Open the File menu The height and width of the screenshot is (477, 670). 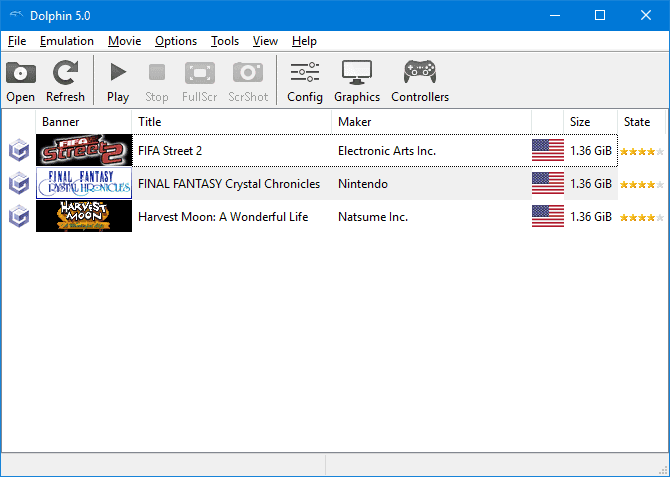click(x=17, y=41)
